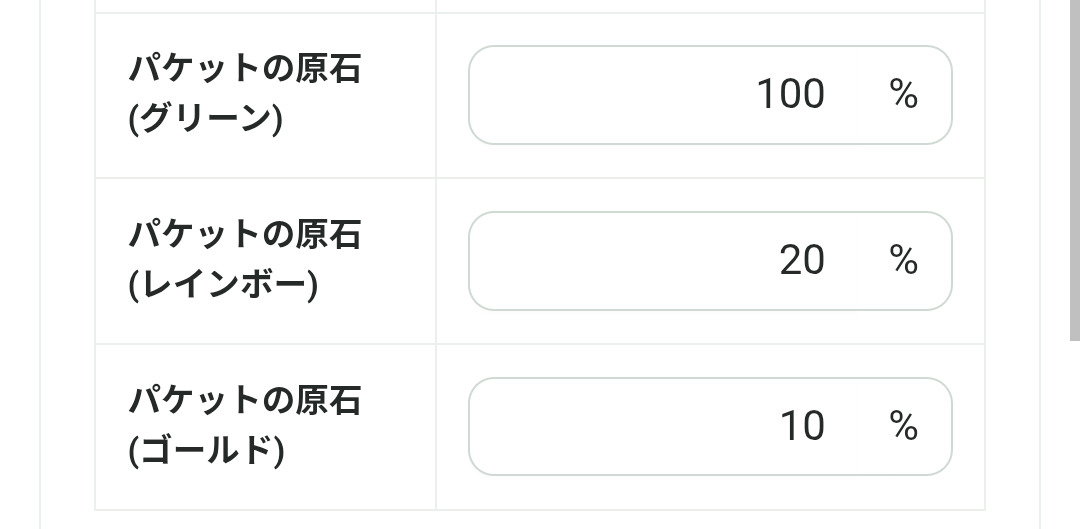Click パケットの原石 text above (ゴールド)
Image resolution: width=1080 pixels, height=529 pixels.
coord(244,402)
